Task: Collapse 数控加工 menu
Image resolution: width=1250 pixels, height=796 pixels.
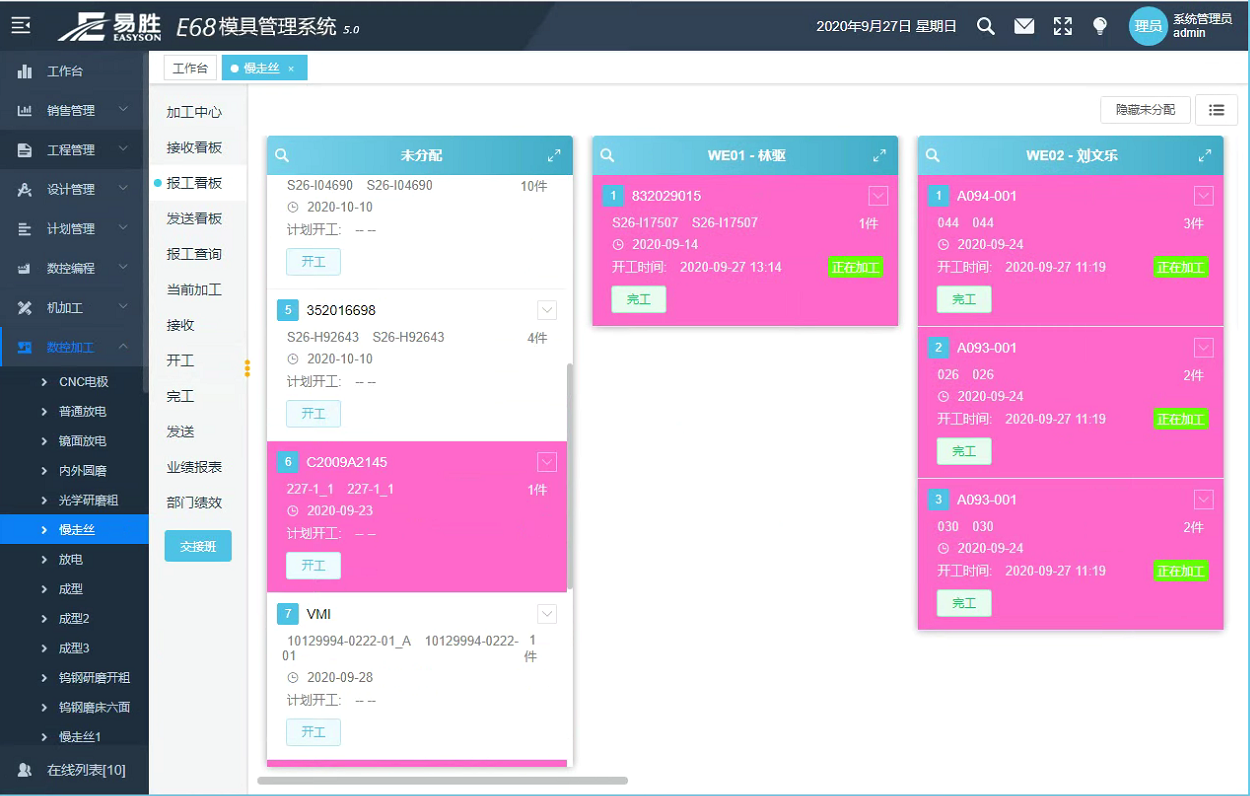Action: tap(123, 346)
